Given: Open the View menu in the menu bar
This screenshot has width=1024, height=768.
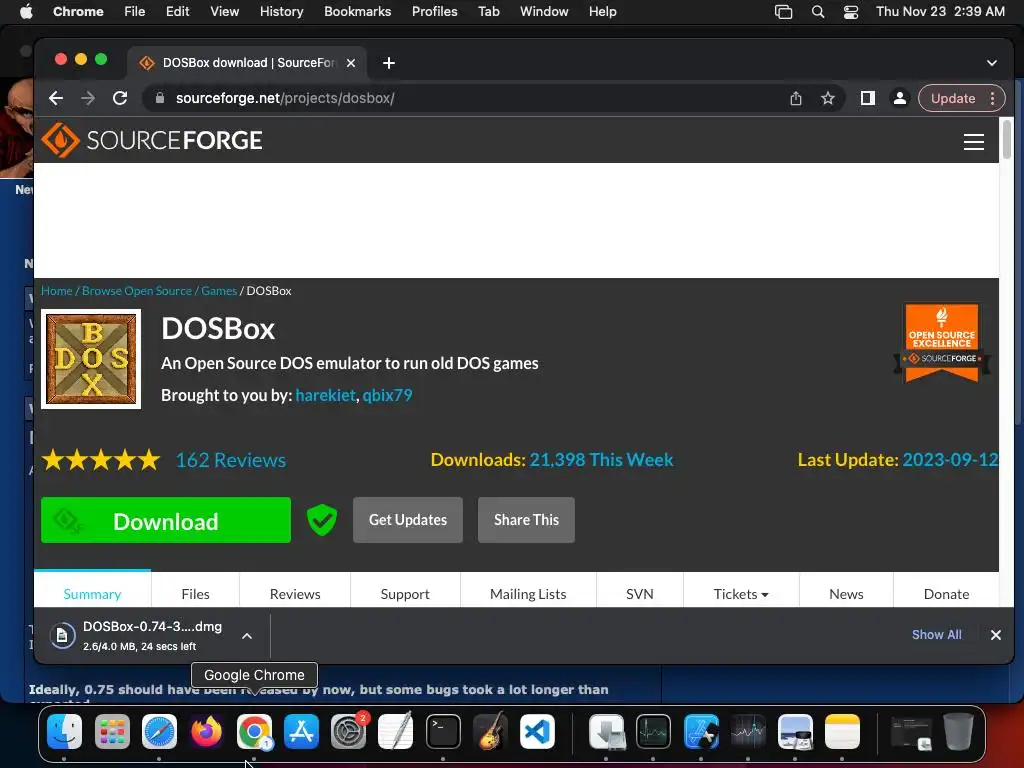Looking at the screenshot, I should 224,12.
